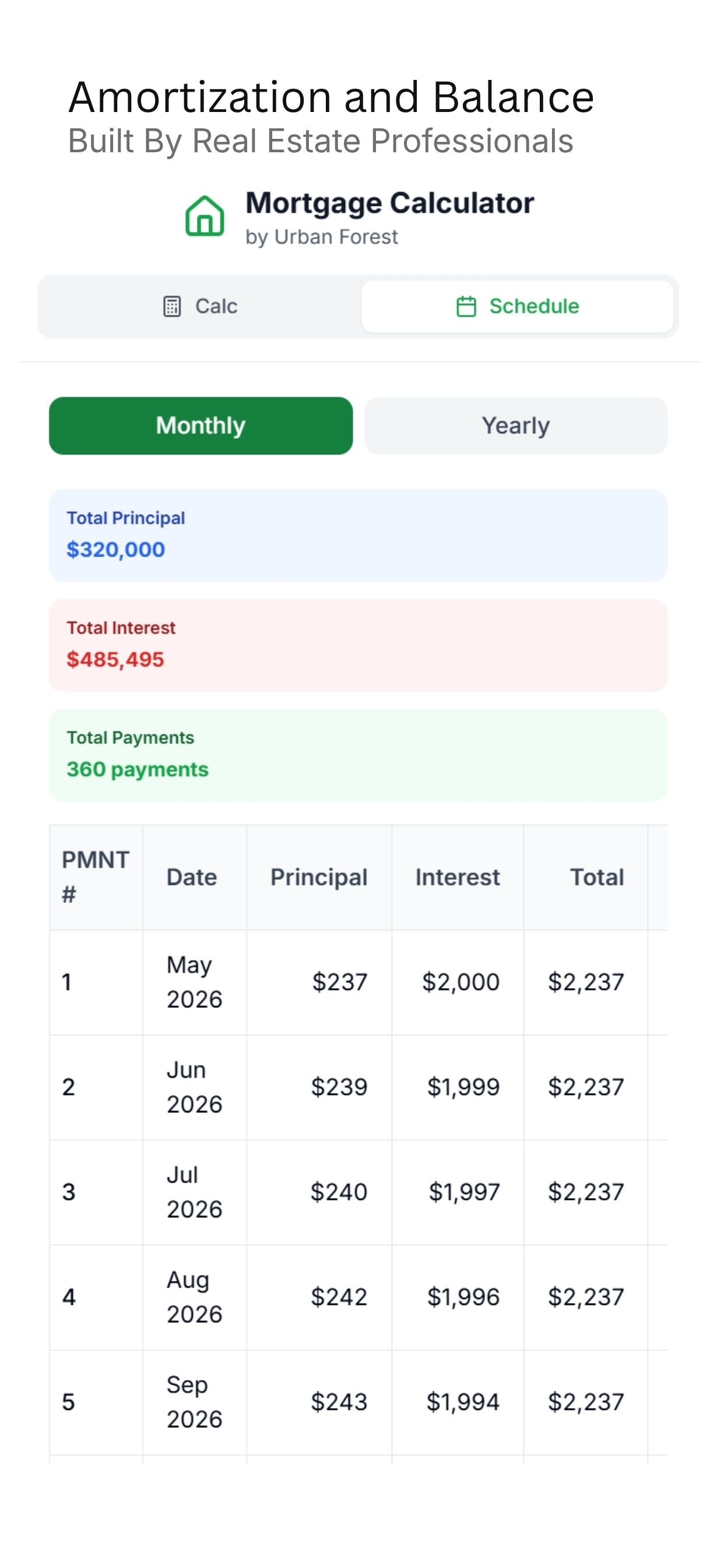Image resolution: width=724 pixels, height=1568 pixels.
Task: Click the $240 principal cell
Action: click(x=319, y=1192)
